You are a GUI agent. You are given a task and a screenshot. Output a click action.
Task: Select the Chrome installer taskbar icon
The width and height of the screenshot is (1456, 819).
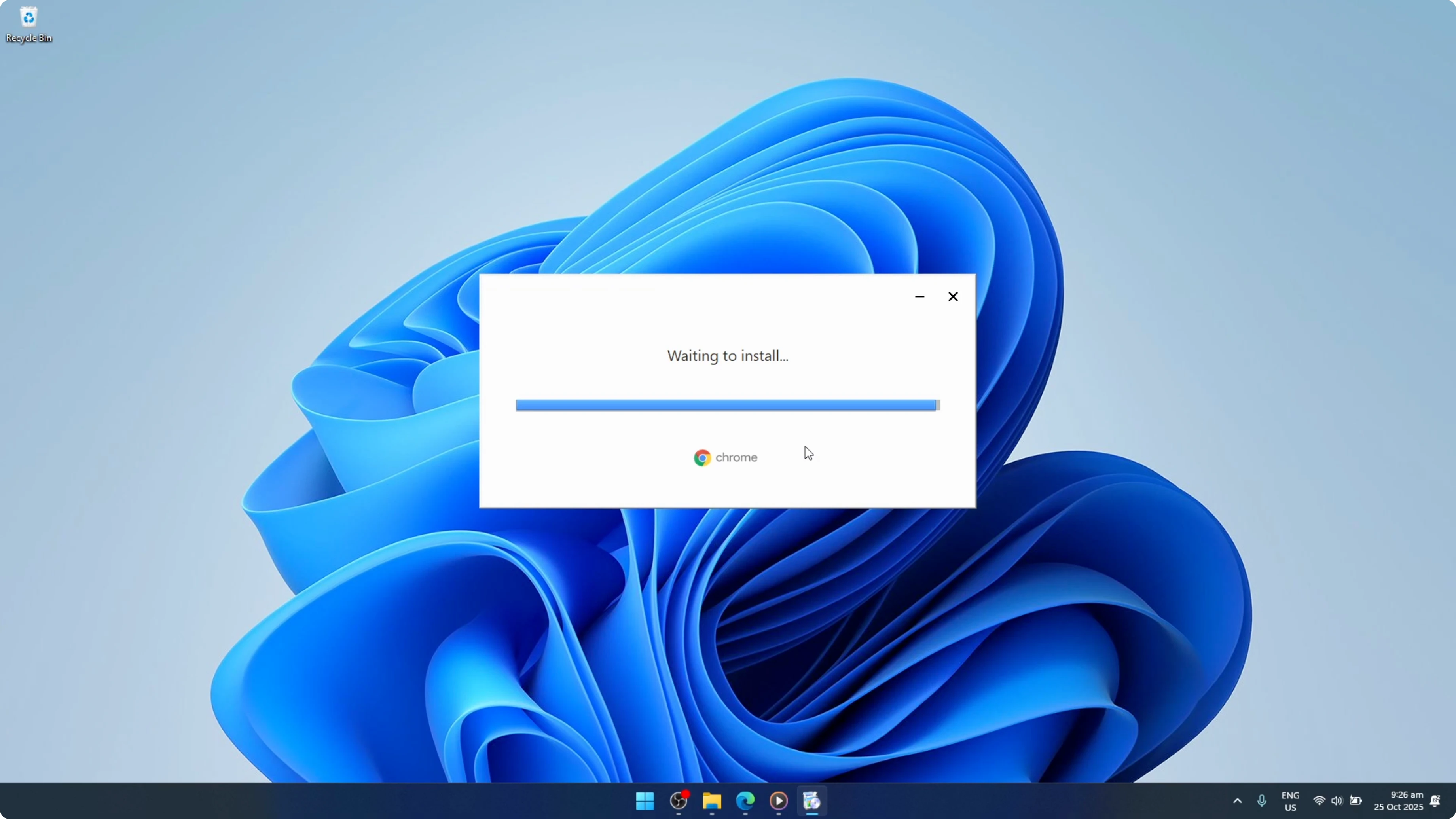point(811,800)
